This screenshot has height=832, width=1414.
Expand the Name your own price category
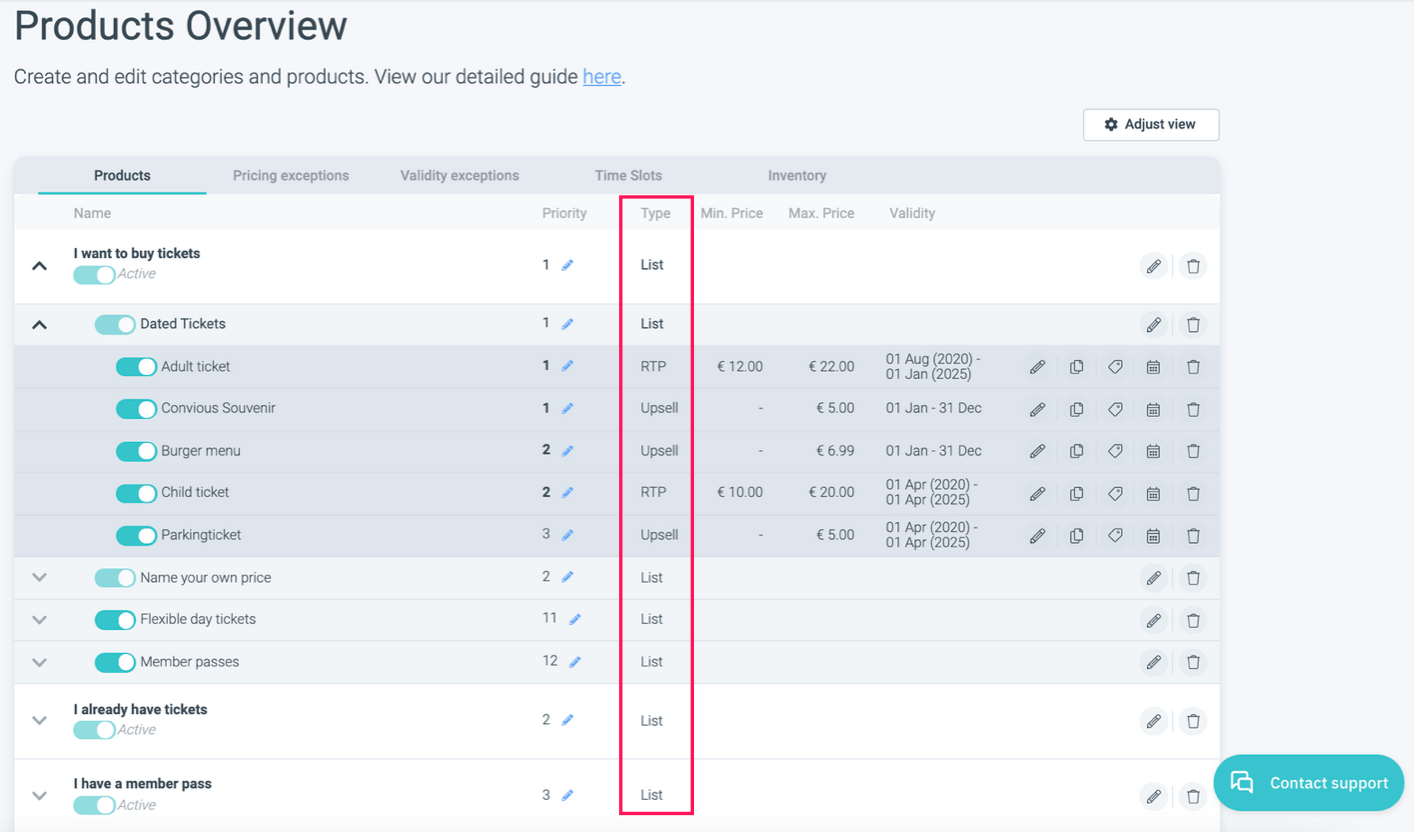[39, 577]
